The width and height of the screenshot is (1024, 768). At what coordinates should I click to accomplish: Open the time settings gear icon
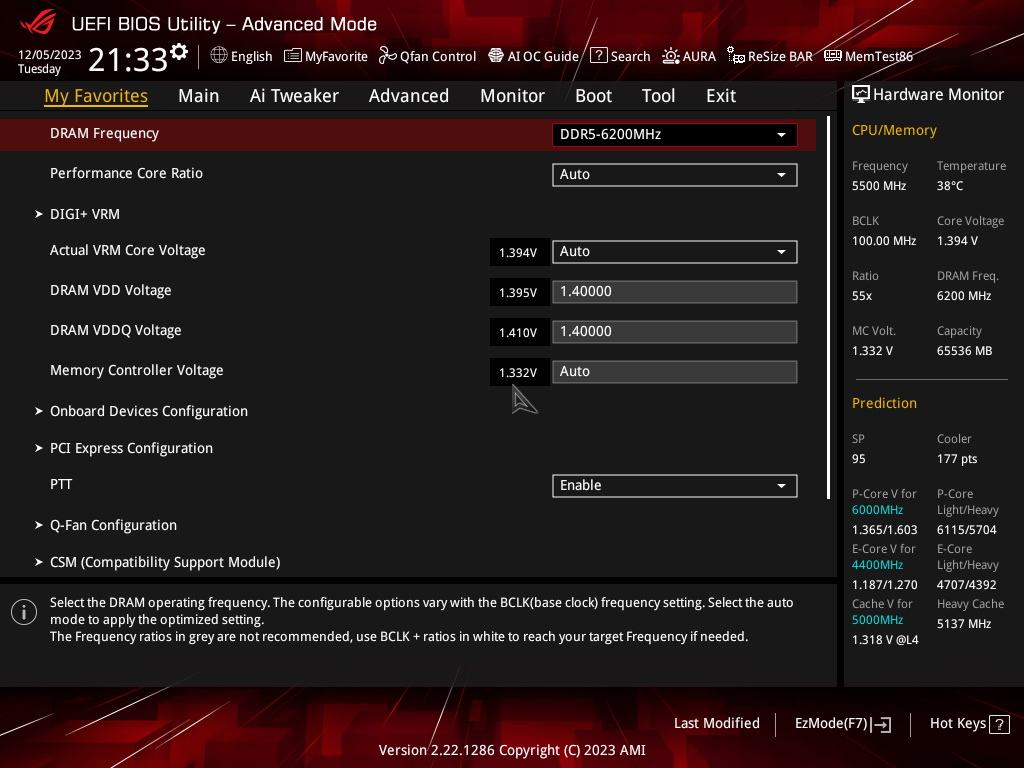click(x=179, y=52)
